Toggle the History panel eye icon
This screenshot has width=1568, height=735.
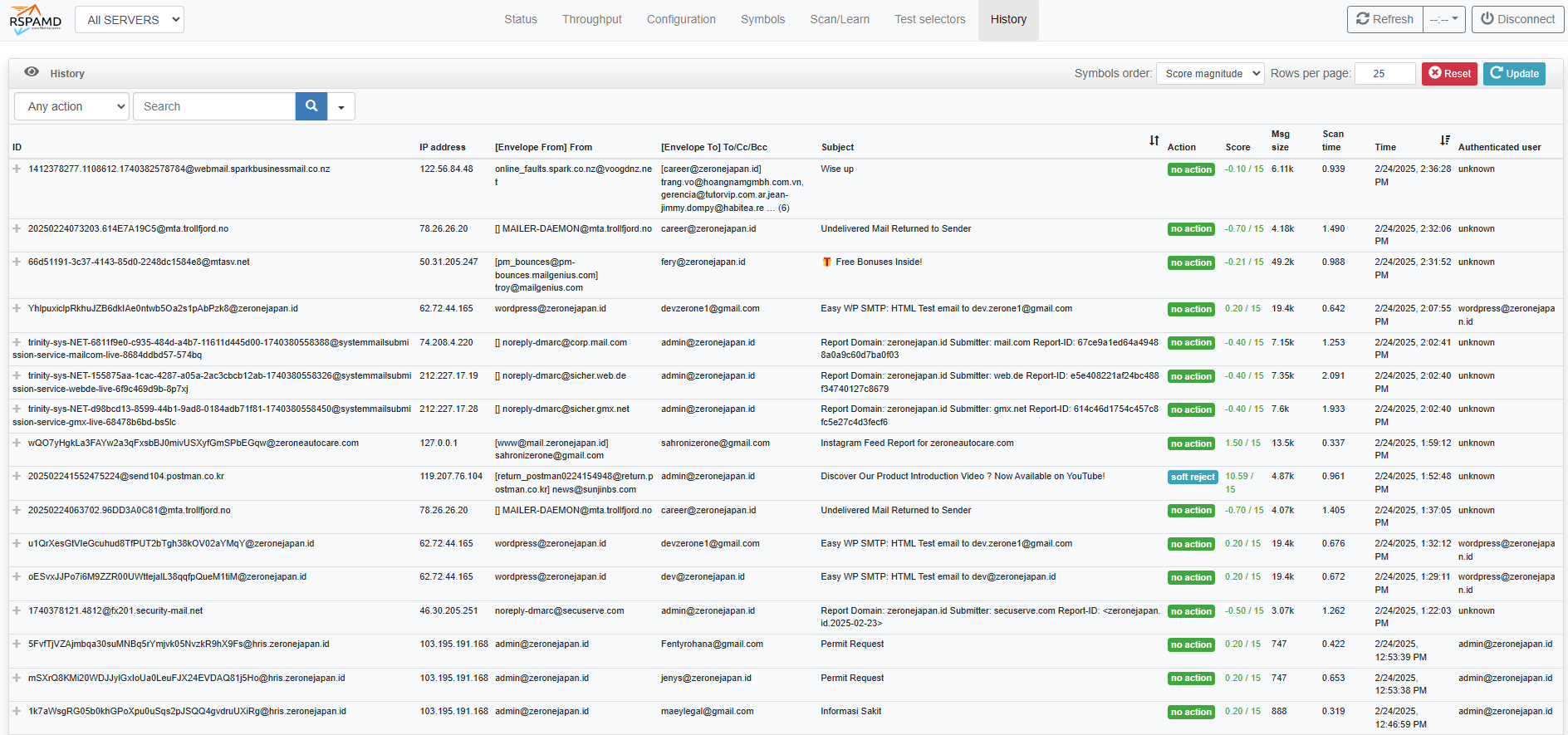(32, 72)
